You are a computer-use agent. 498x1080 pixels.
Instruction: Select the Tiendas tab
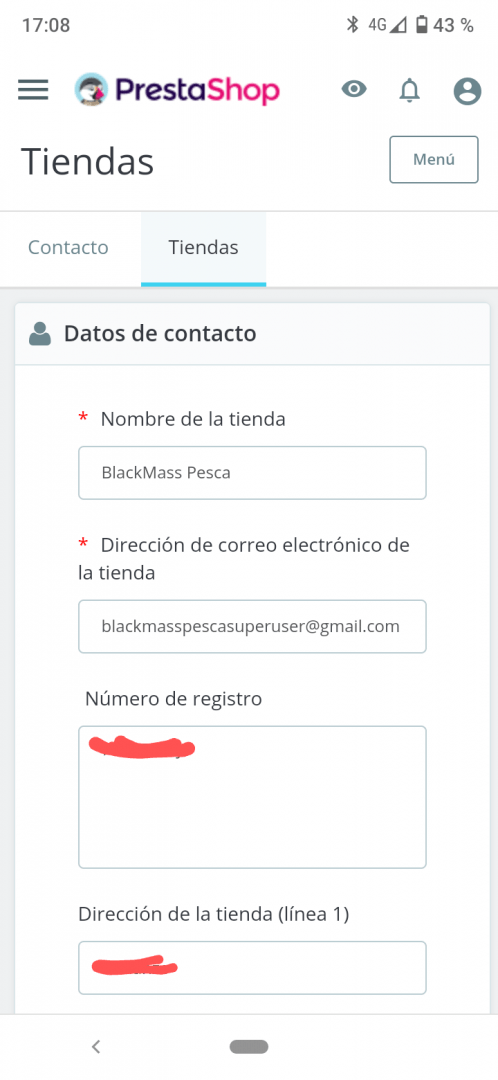pyautogui.click(x=204, y=248)
